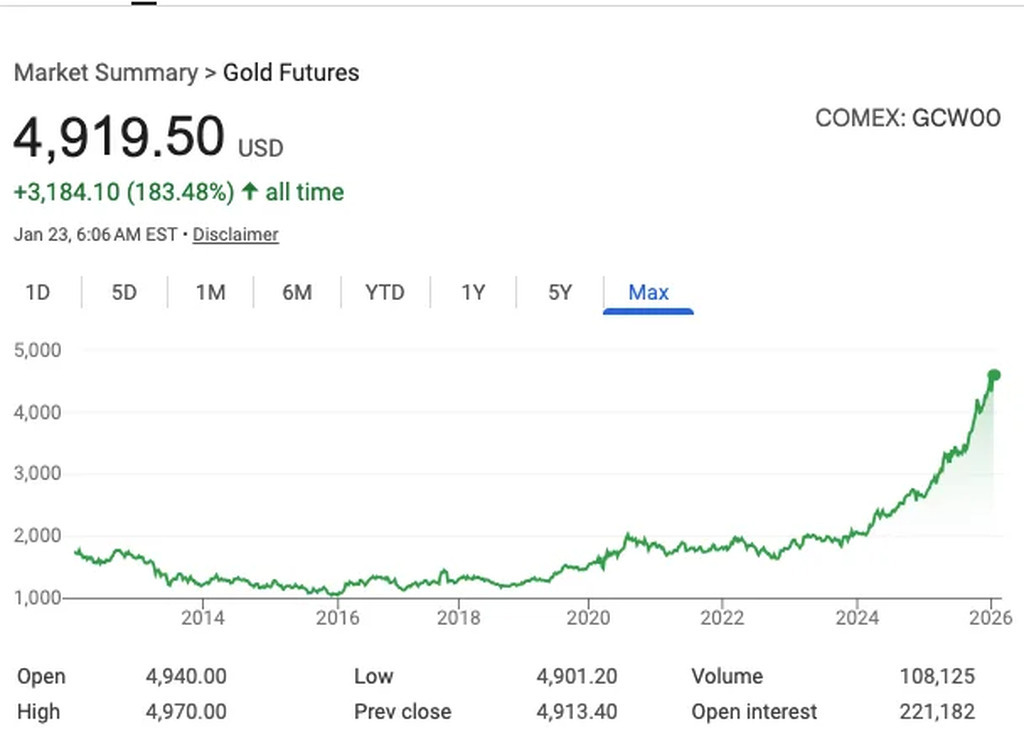
Task: Click the 4,919.50 current price
Action: pos(119,137)
